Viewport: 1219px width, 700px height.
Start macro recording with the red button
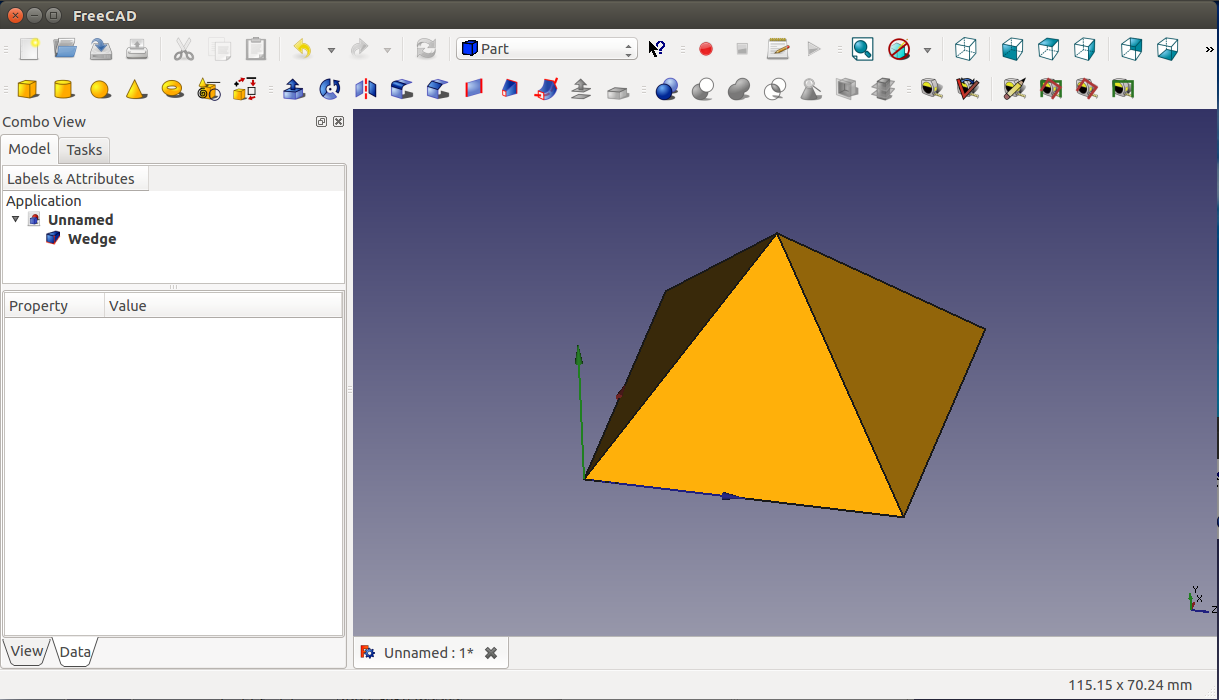click(706, 49)
